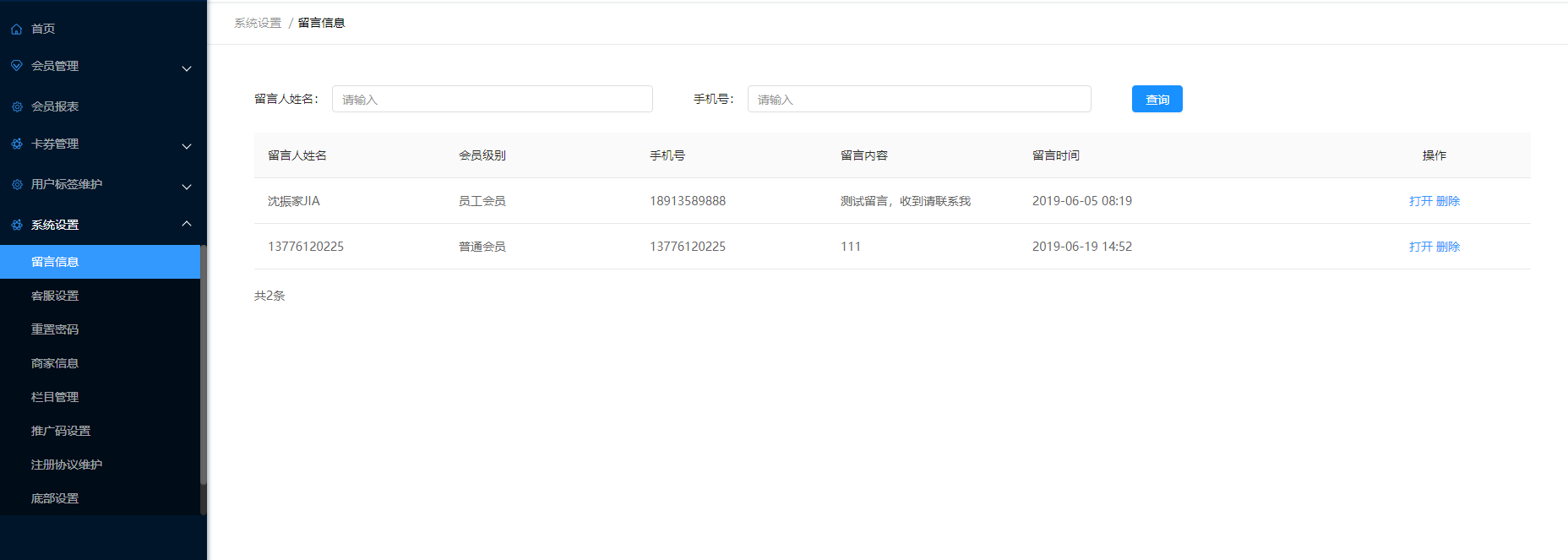Click the gear icon beside 用户标签维护

(17, 184)
